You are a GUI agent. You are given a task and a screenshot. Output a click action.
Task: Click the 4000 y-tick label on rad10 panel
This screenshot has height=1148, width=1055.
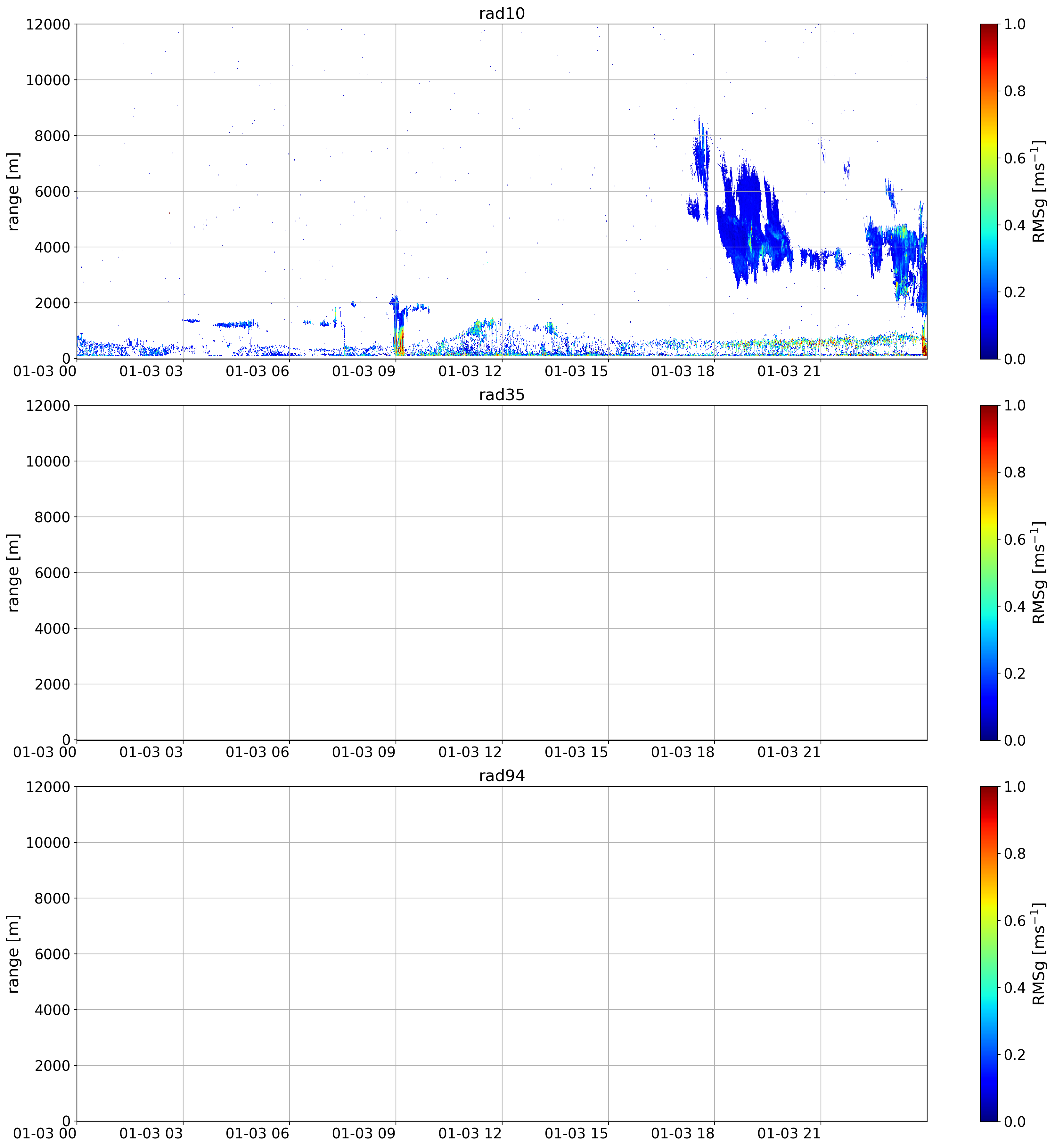click(x=53, y=247)
